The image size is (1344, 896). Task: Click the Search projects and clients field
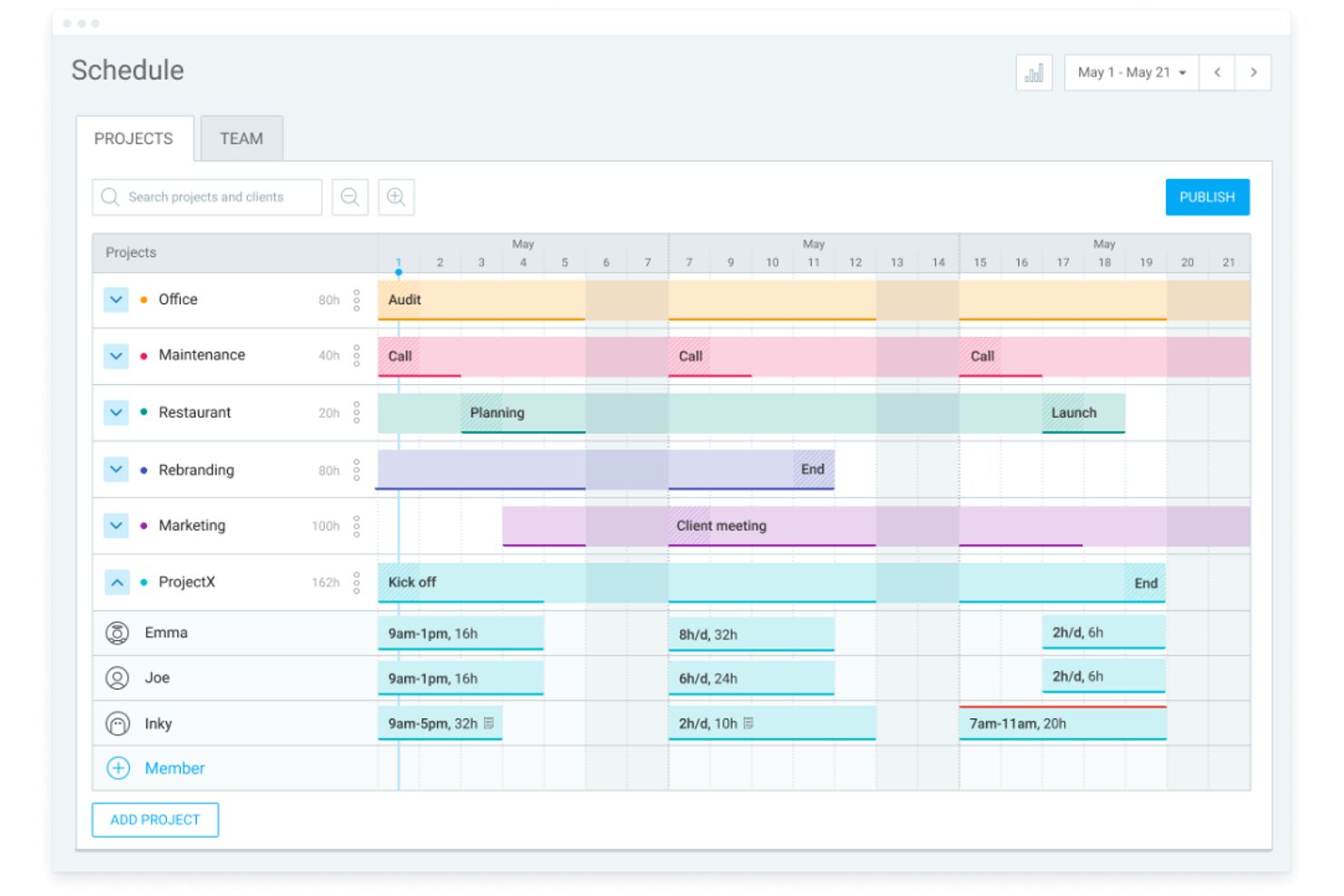coord(207,197)
